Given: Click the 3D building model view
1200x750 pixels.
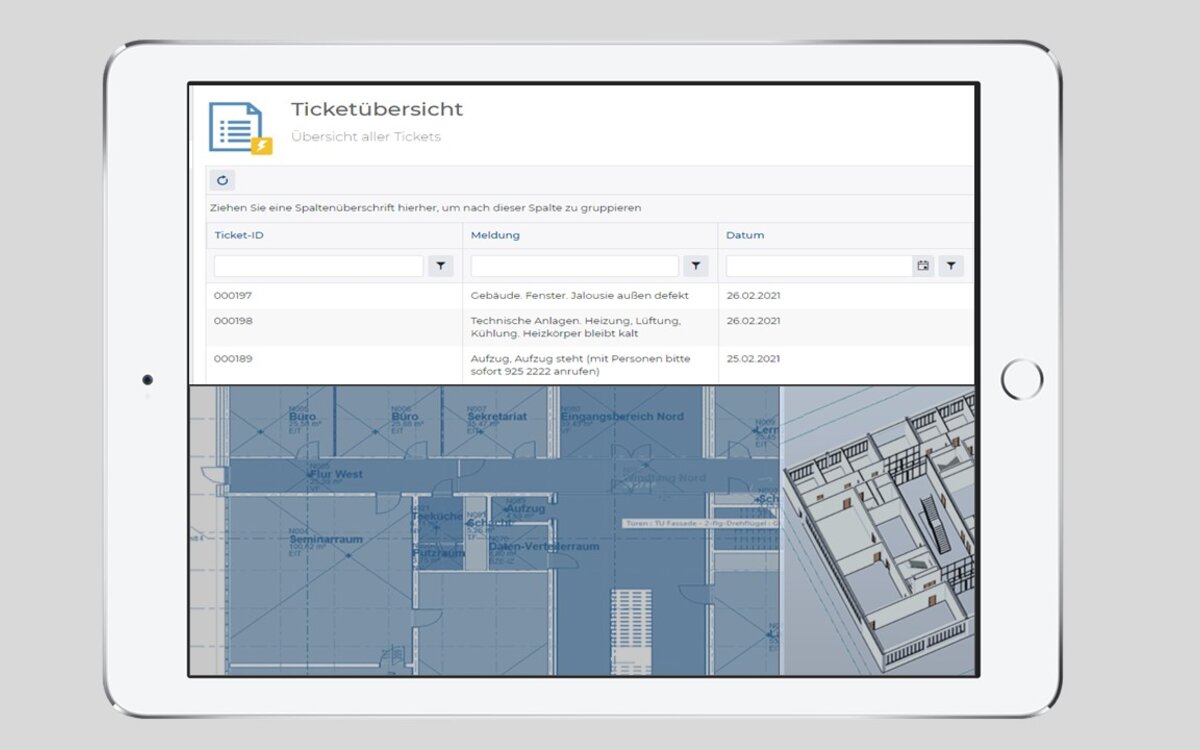Looking at the screenshot, I should point(878,530).
